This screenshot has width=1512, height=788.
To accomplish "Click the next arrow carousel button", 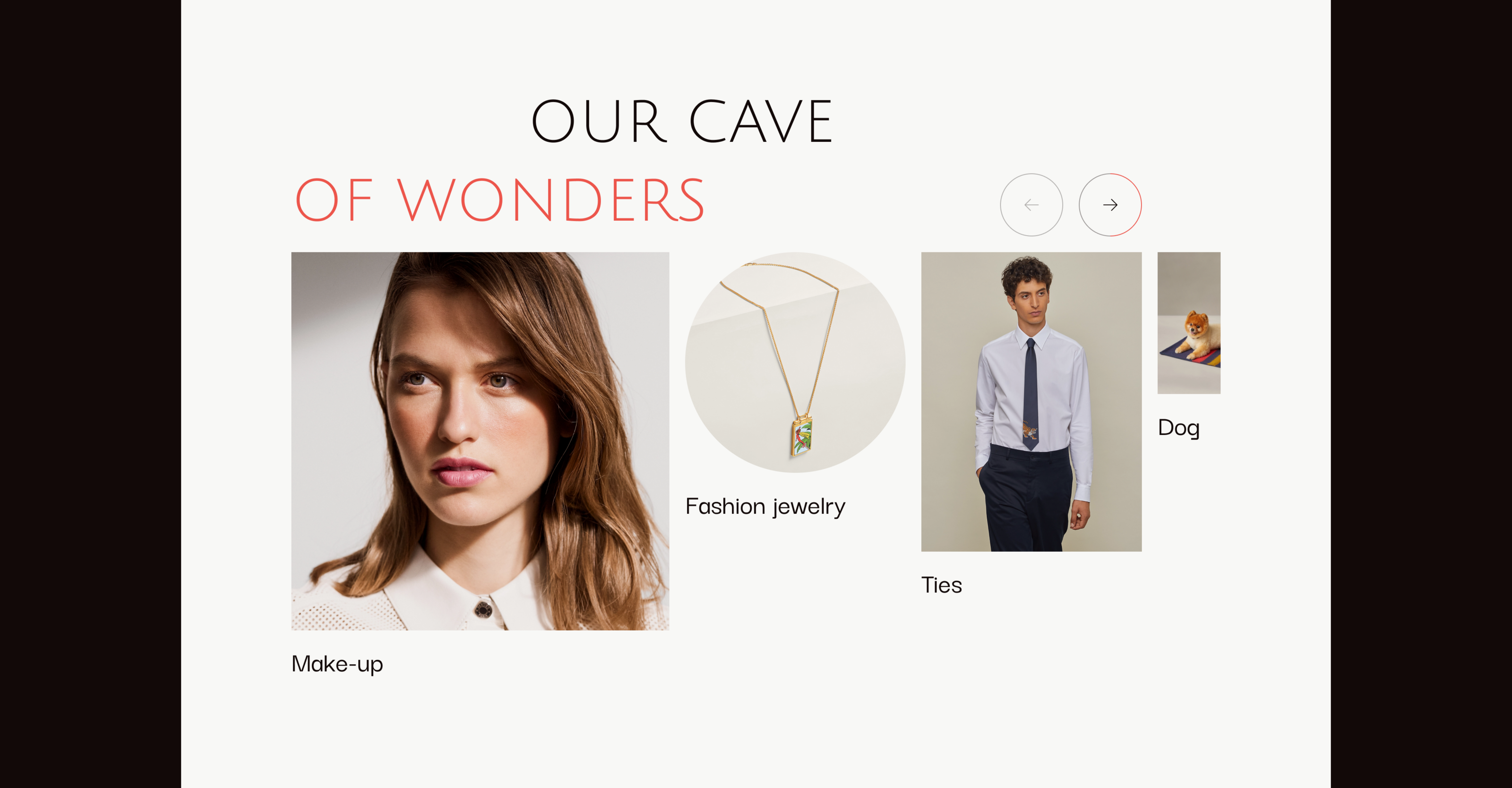I will [x=1110, y=205].
